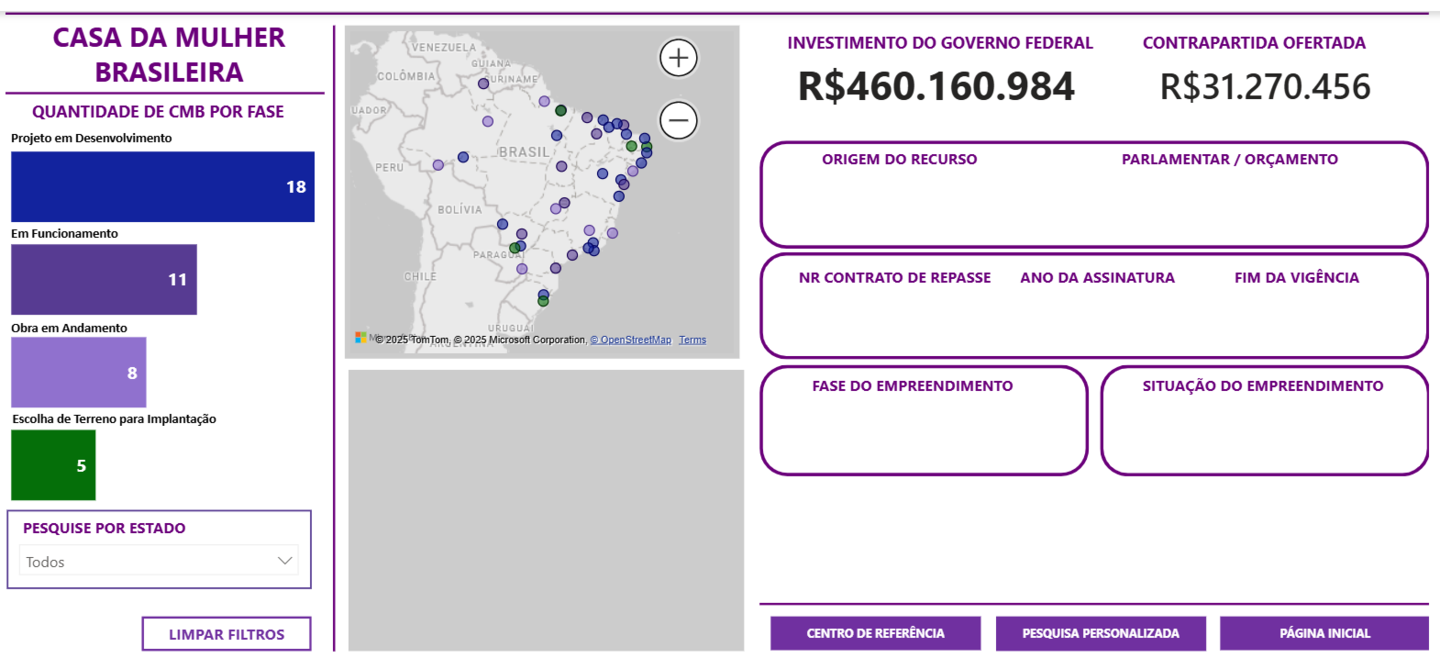
Task: Zoom in on the Brazil map
Action: coord(678,58)
